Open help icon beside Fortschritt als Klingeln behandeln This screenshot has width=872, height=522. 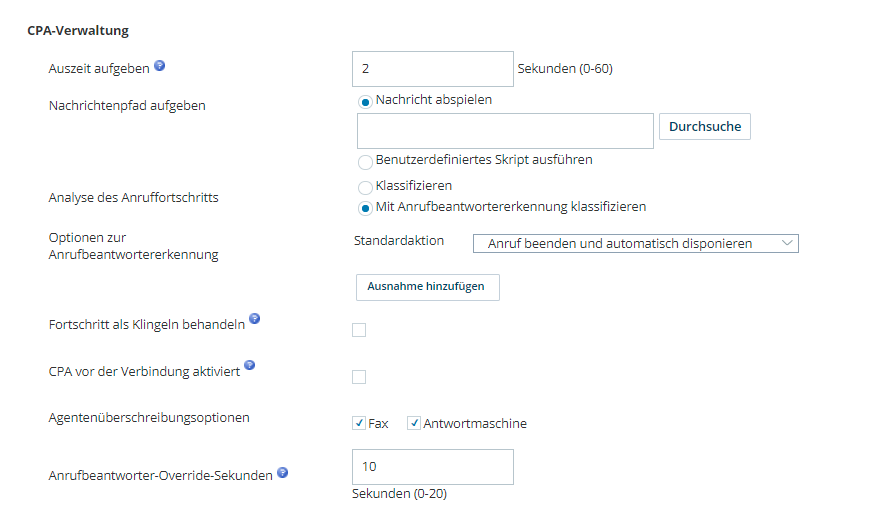(x=254, y=319)
